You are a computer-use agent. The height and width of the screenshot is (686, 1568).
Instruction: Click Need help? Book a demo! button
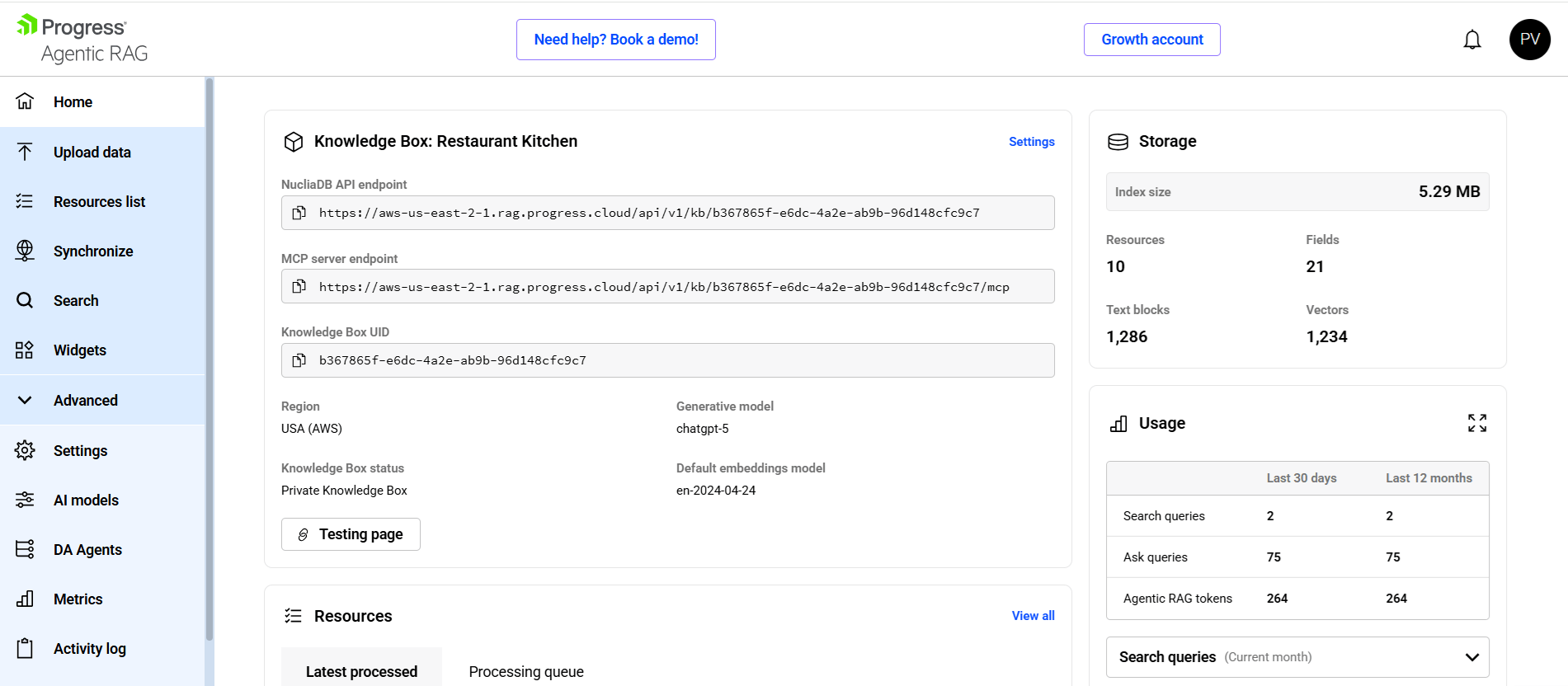[x=616, y=40]
